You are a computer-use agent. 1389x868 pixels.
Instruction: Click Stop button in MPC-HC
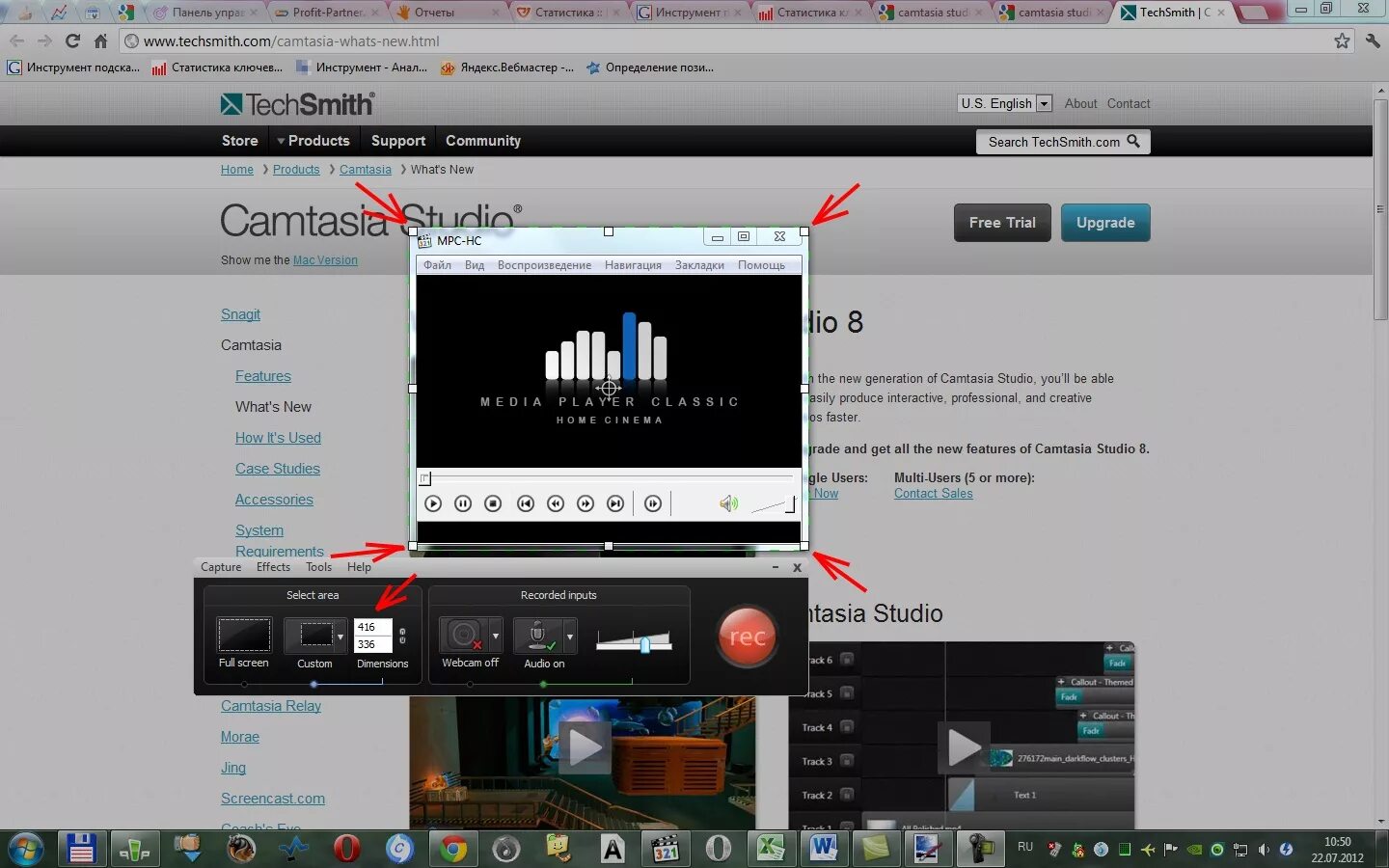[x=493, y=503]
